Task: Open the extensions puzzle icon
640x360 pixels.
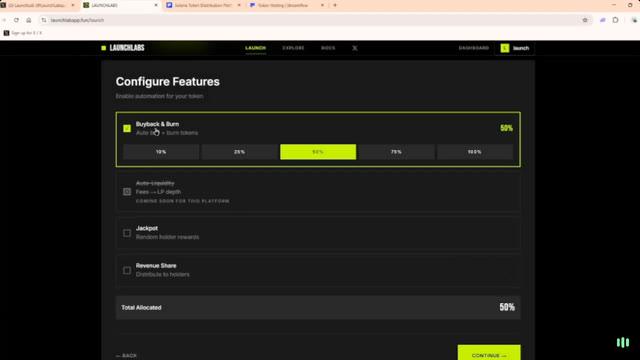Action: (x=616, y=20)
